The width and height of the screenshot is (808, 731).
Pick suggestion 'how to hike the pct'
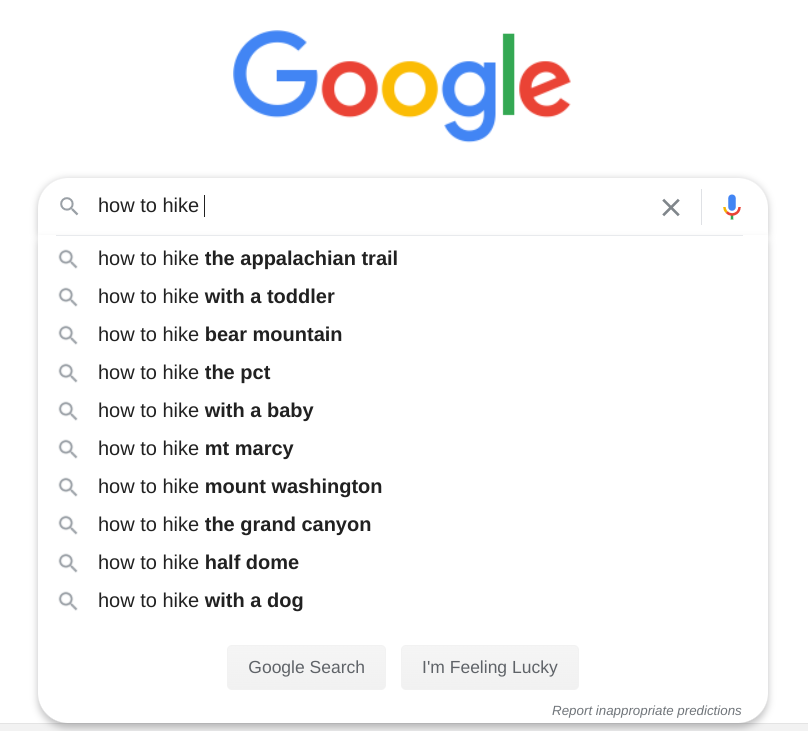(x=403, y=372)
